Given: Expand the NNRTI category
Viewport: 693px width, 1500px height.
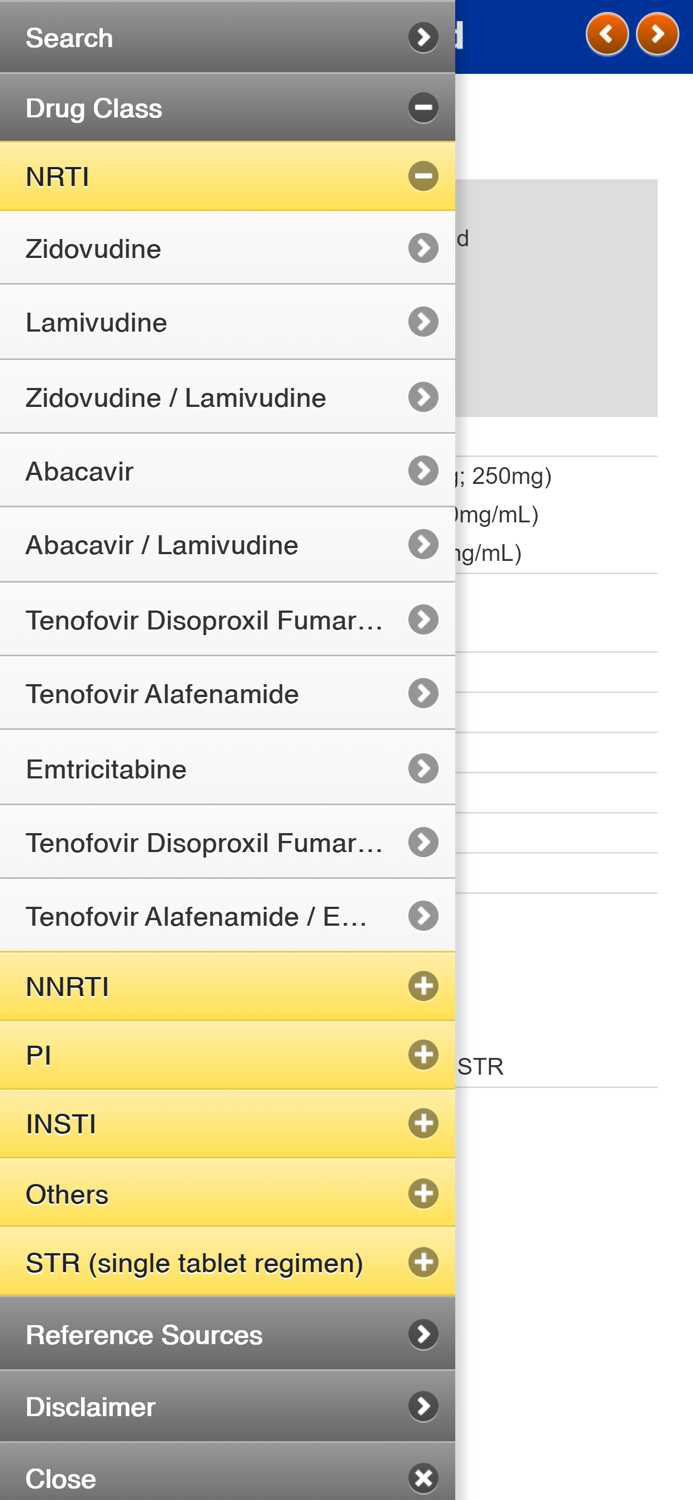Looking at the screenshot, I should (424, 985).
